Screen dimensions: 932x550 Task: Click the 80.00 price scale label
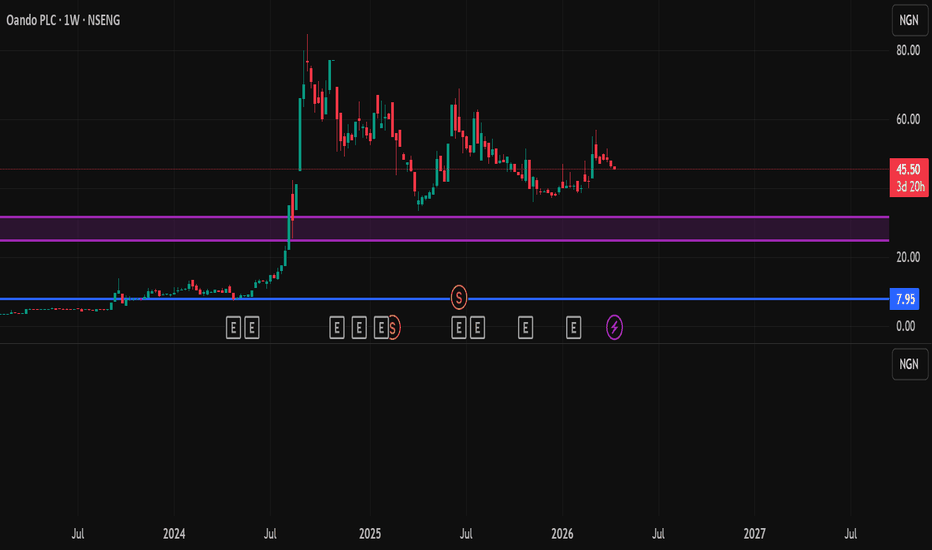(x=908, y=51)
